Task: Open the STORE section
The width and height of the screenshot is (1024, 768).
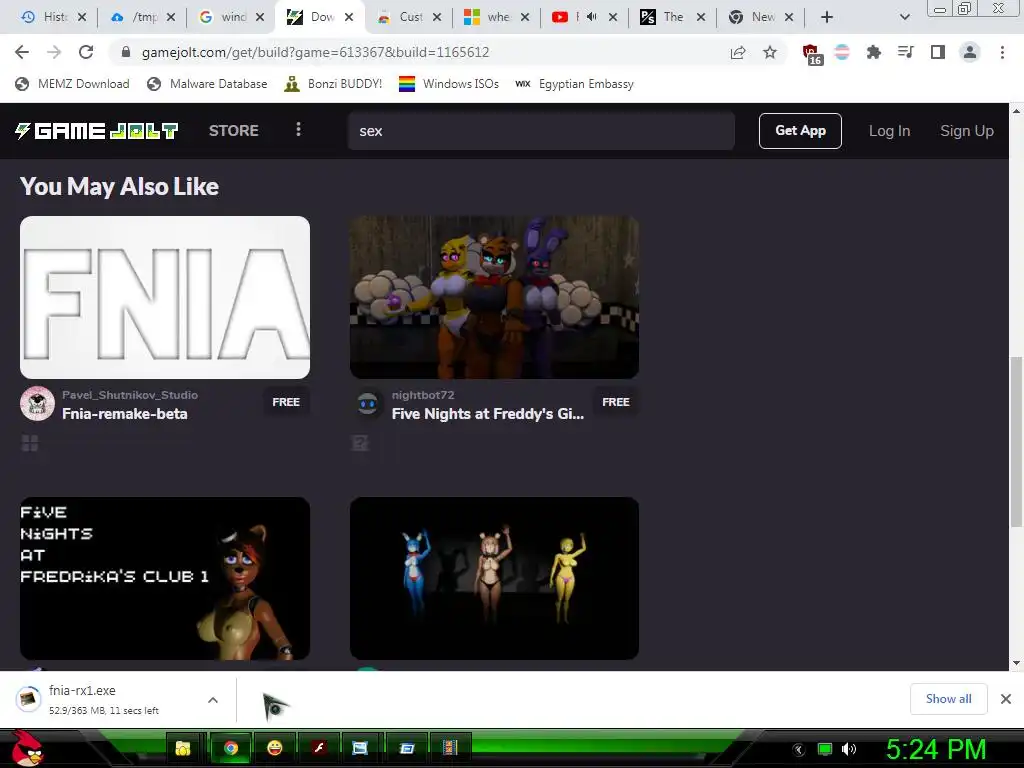Action: [x=234, y=131]
